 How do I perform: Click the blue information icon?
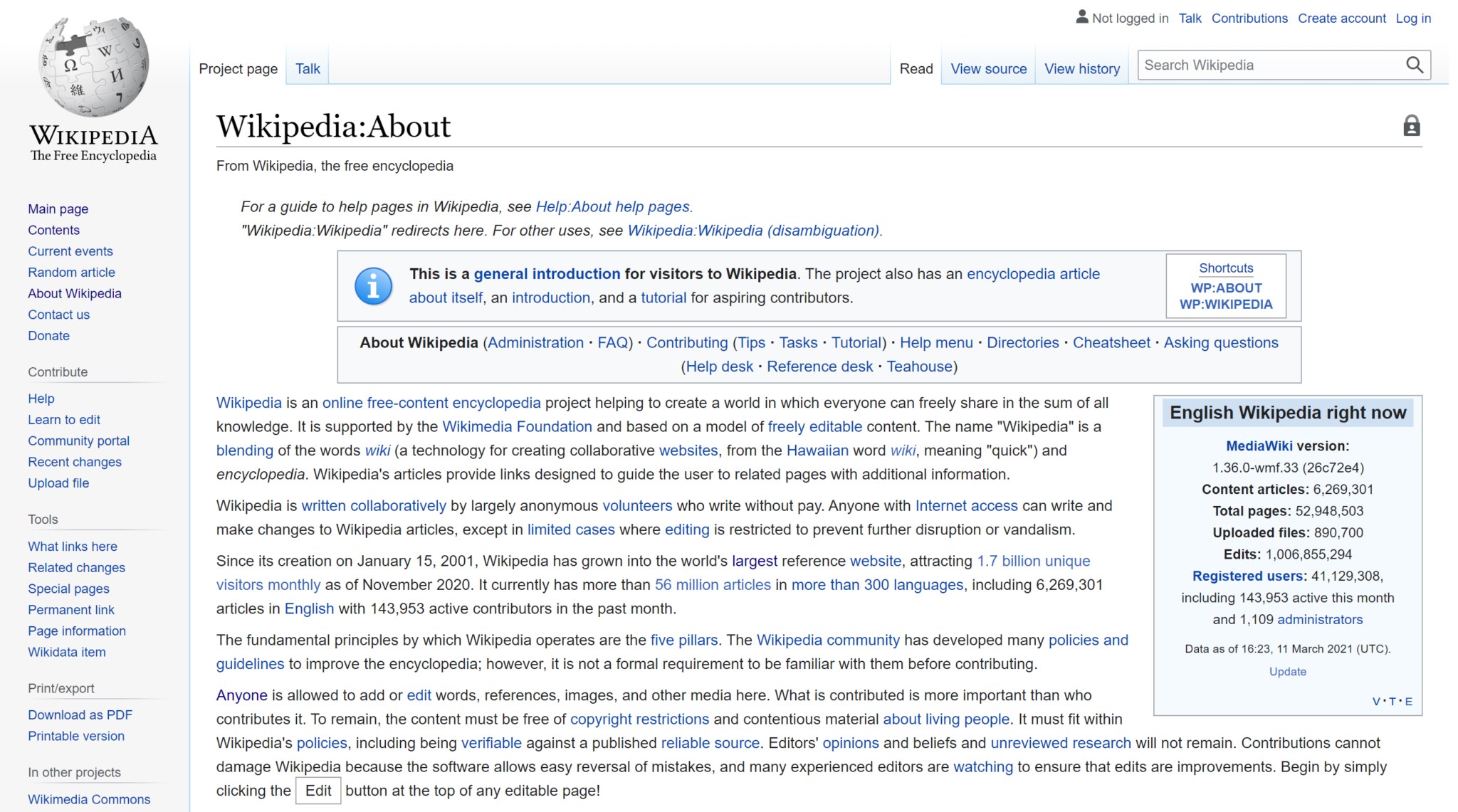click(x=373, y=285)
